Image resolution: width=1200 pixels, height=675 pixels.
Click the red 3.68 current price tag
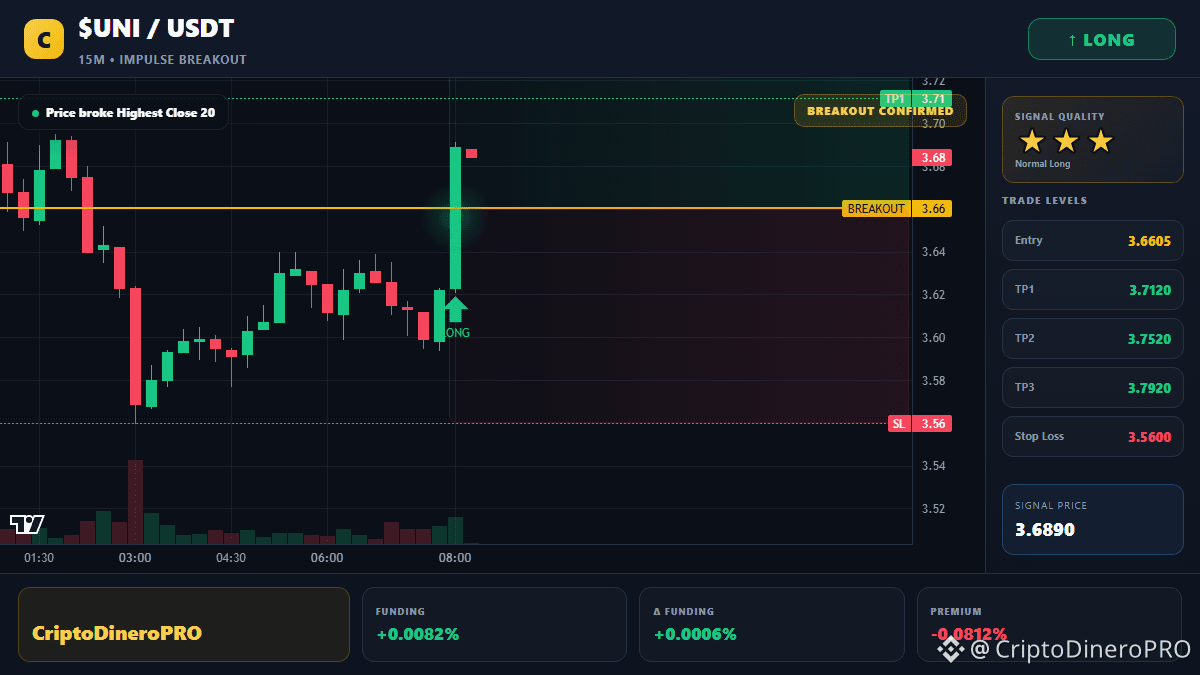pyautogui.click(x=931, y=158)
